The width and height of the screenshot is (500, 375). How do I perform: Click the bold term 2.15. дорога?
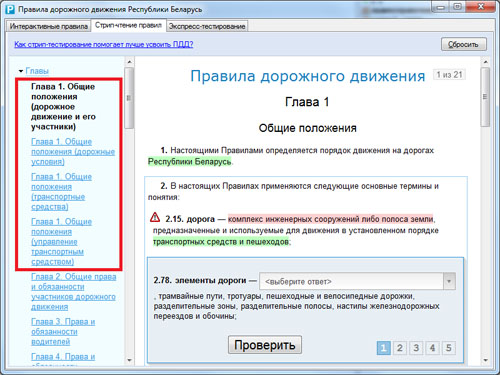point(190,219)
